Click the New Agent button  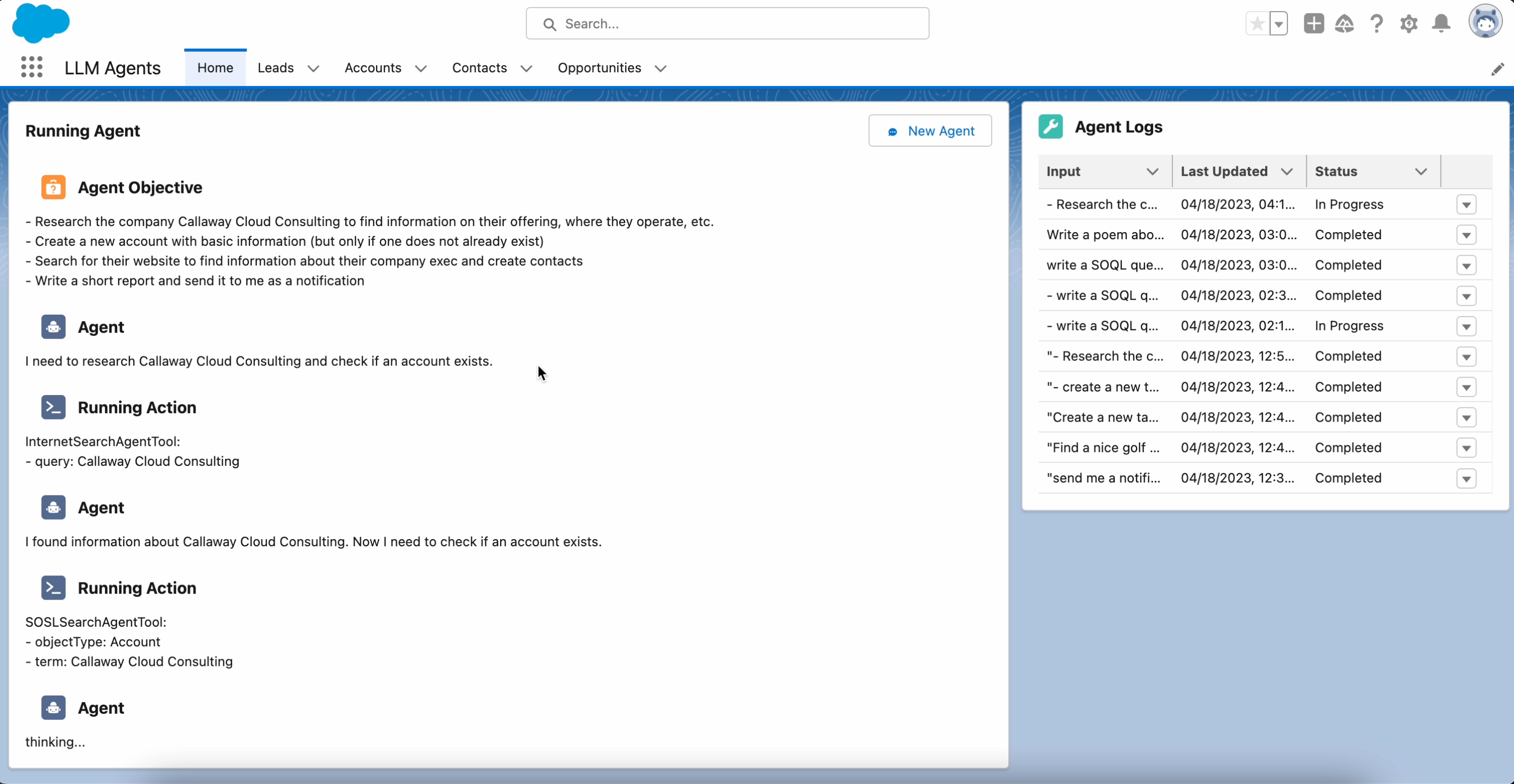pos(930,131)
